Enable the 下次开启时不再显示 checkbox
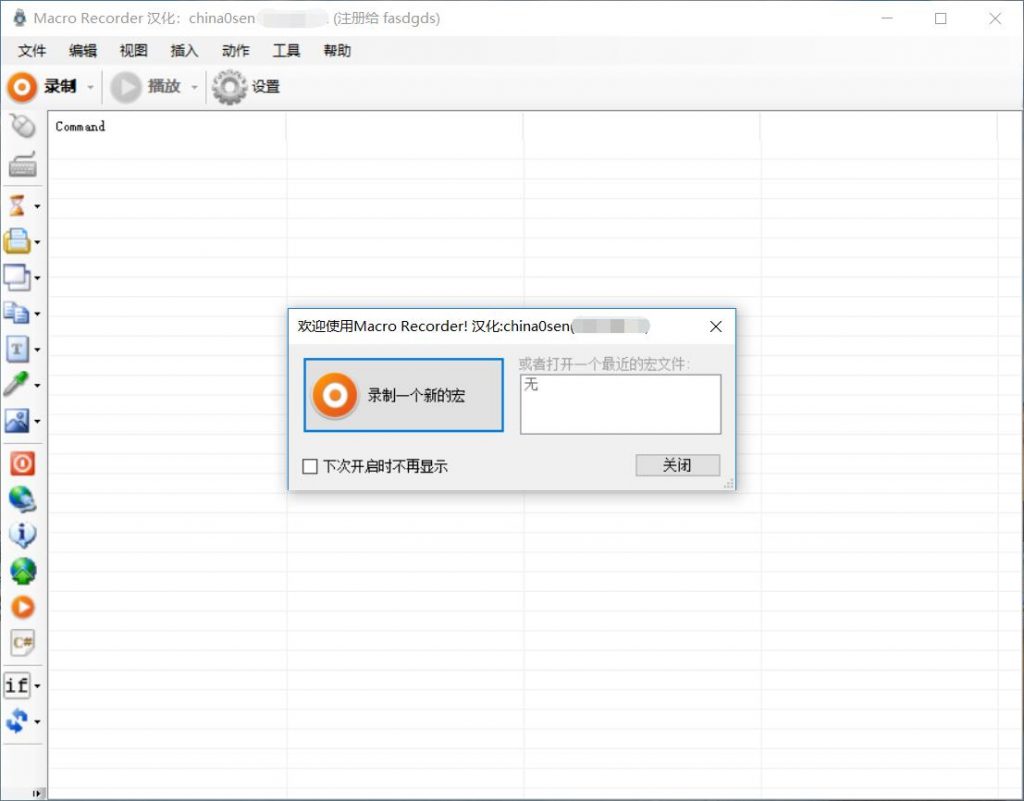This screenshot has height=801, width=1024. 310,467
